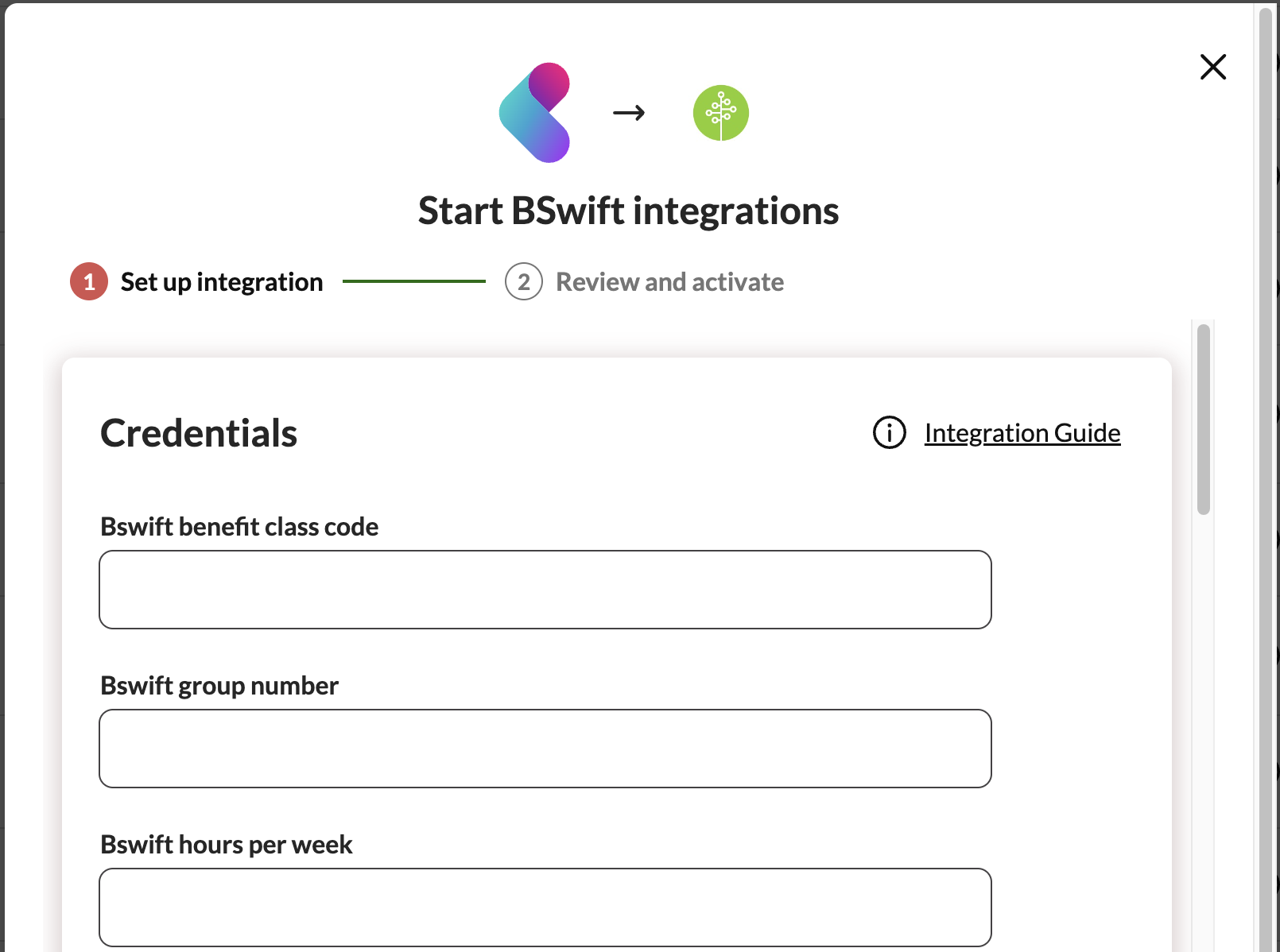Click the Credentials section heading
Image resolution: width=1280 pixels, height=952 pixels.
(x=199, y=434)
